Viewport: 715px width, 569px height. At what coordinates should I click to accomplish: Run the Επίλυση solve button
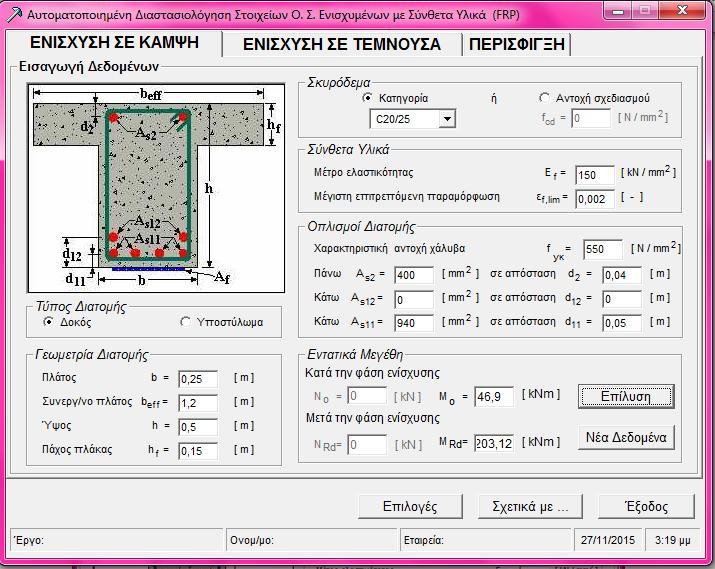tap(626, 396)
